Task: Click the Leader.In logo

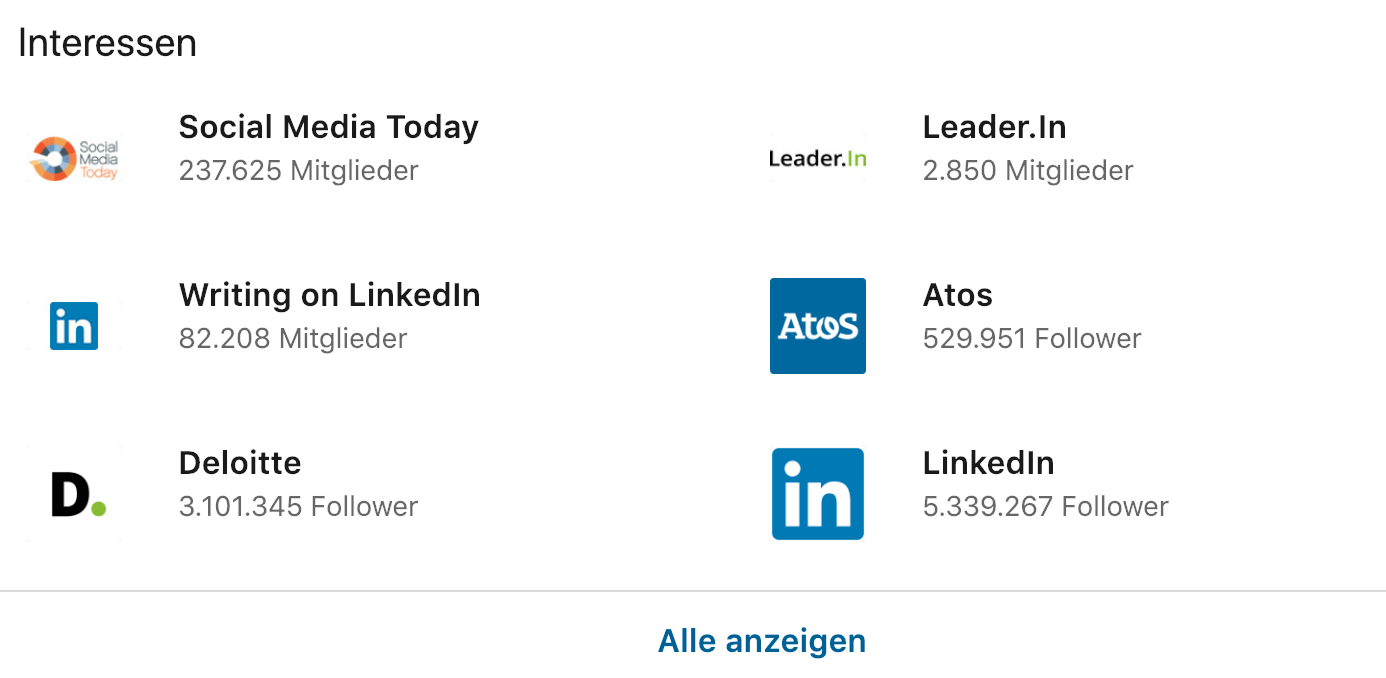Action: pyautogui.click(x=818, y=158)
